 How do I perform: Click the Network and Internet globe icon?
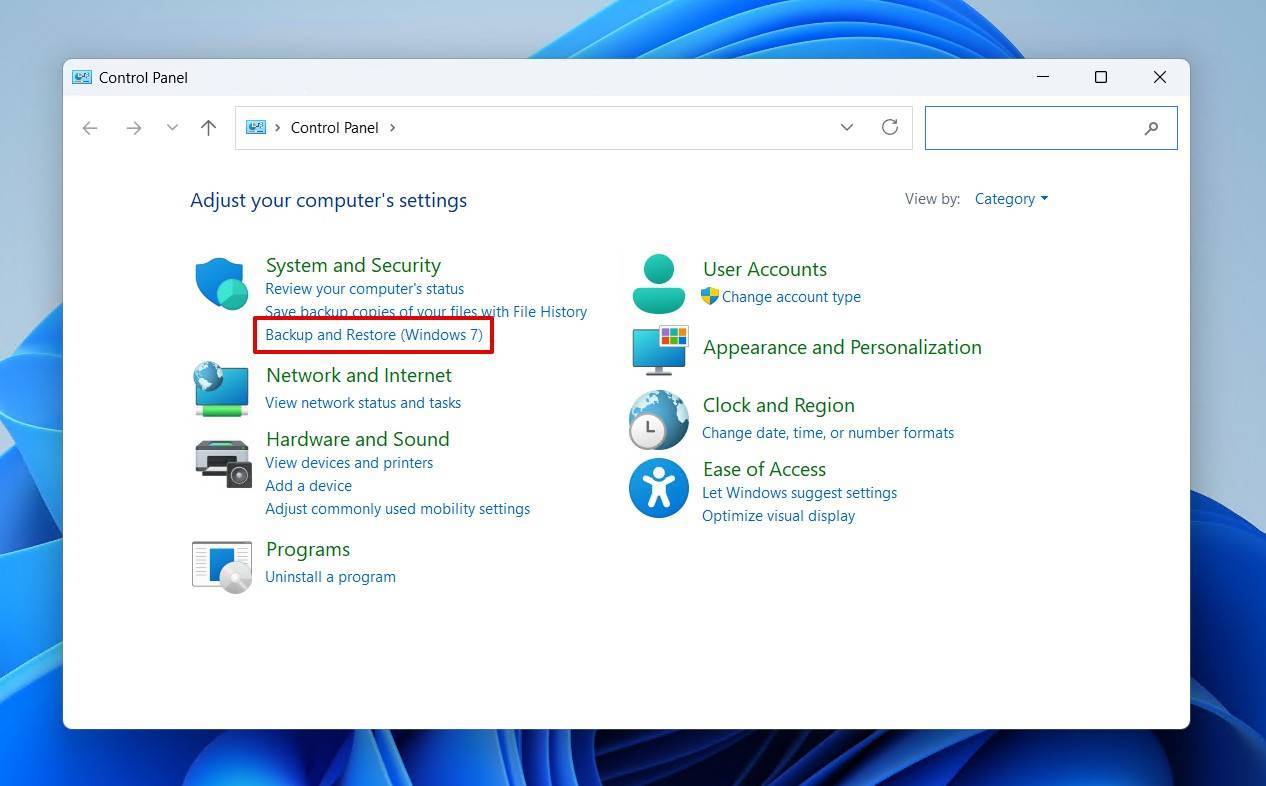[221, 388]
